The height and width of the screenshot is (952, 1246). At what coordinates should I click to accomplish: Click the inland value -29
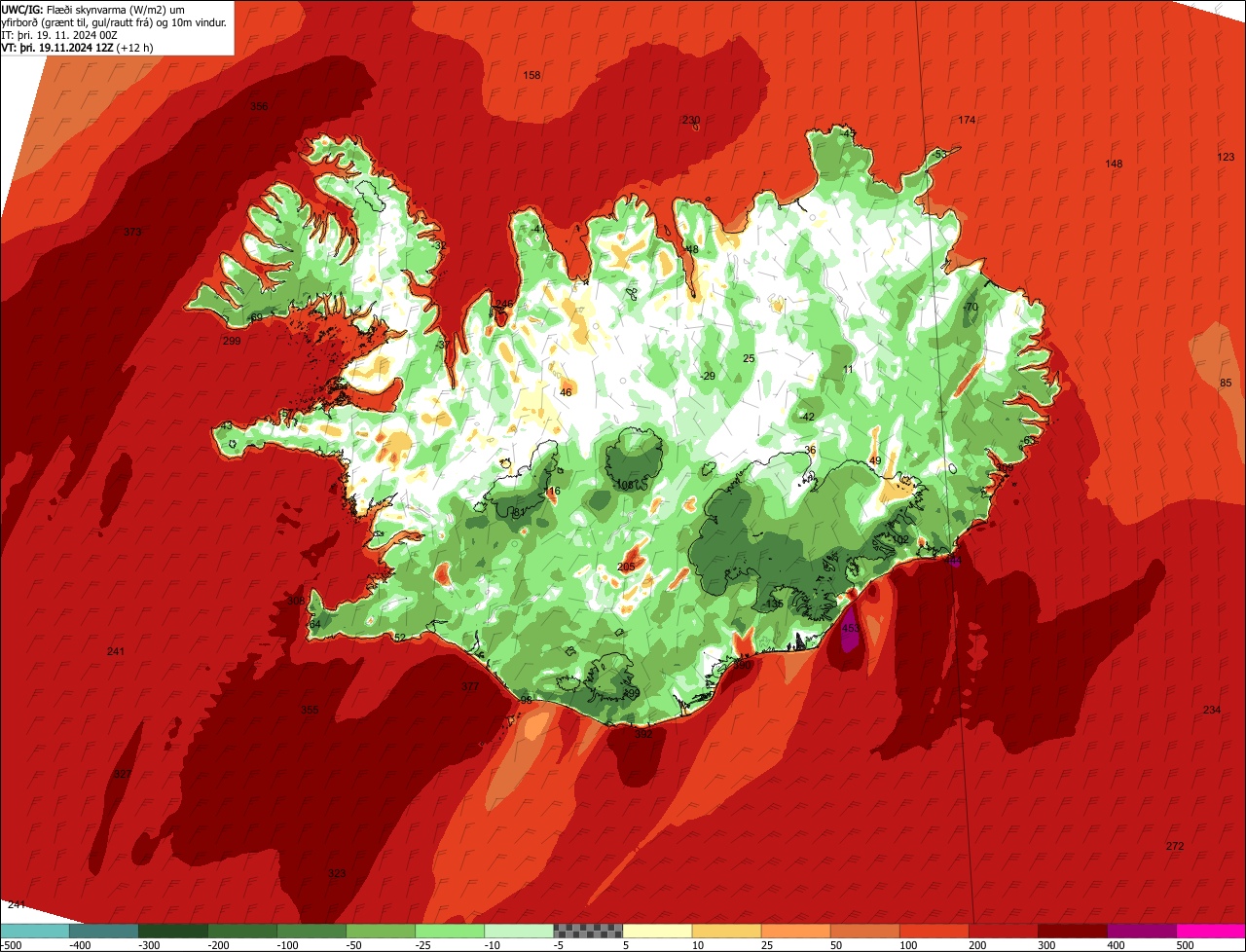coord(708,376)
